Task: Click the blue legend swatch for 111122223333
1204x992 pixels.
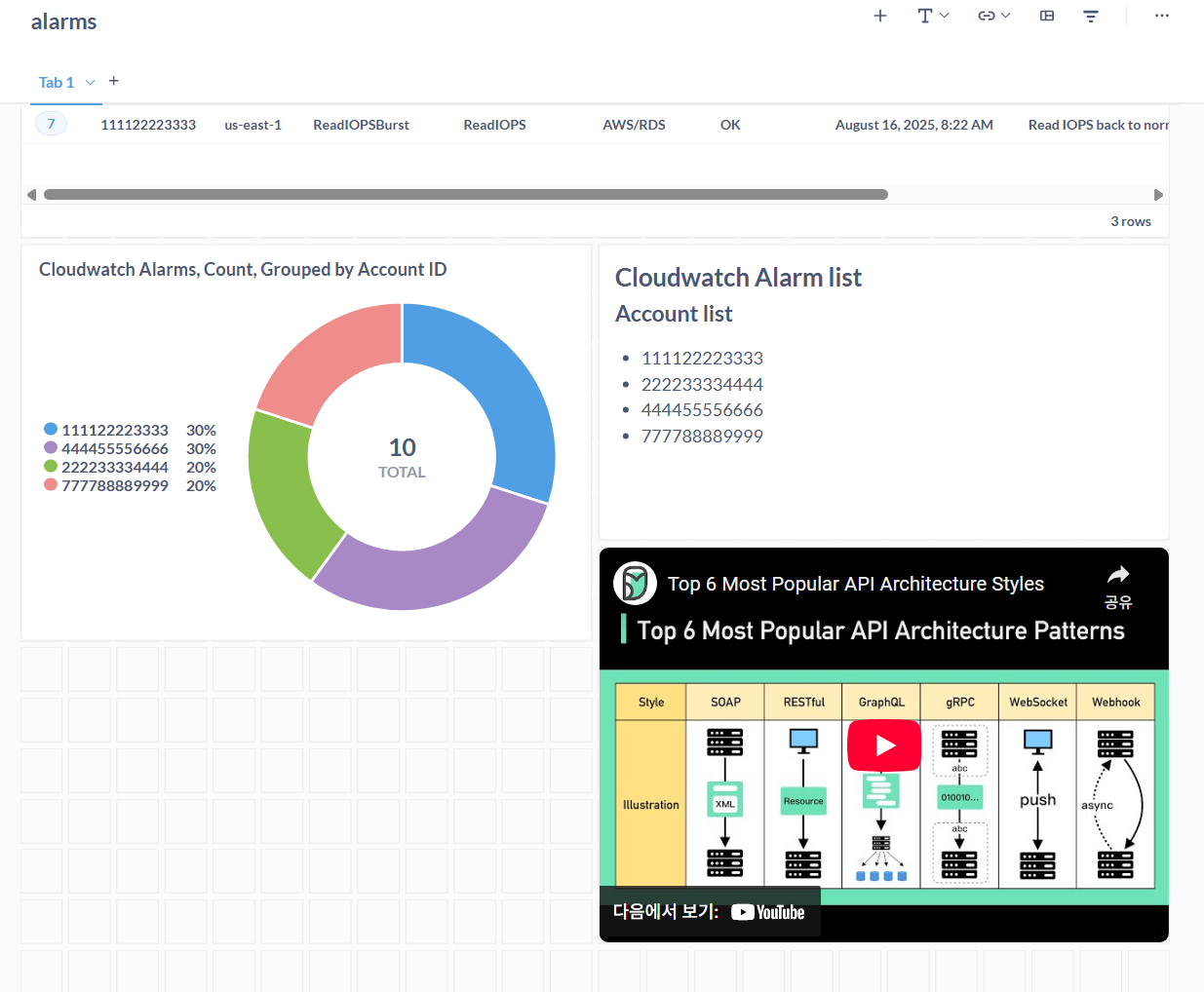Action: pos(51,429)
